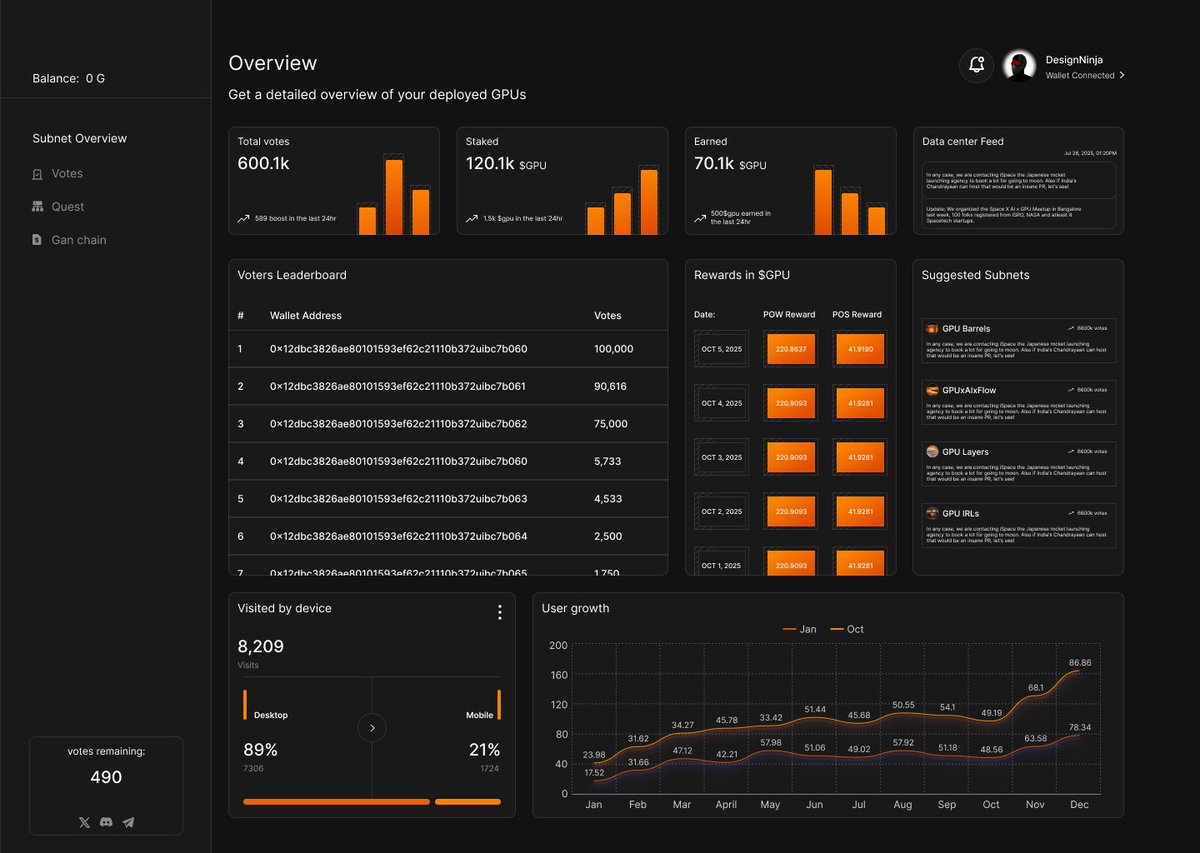Click the 8,209 visits count
Viewport: 1200px width, 853px height.
tap(260, 646)
